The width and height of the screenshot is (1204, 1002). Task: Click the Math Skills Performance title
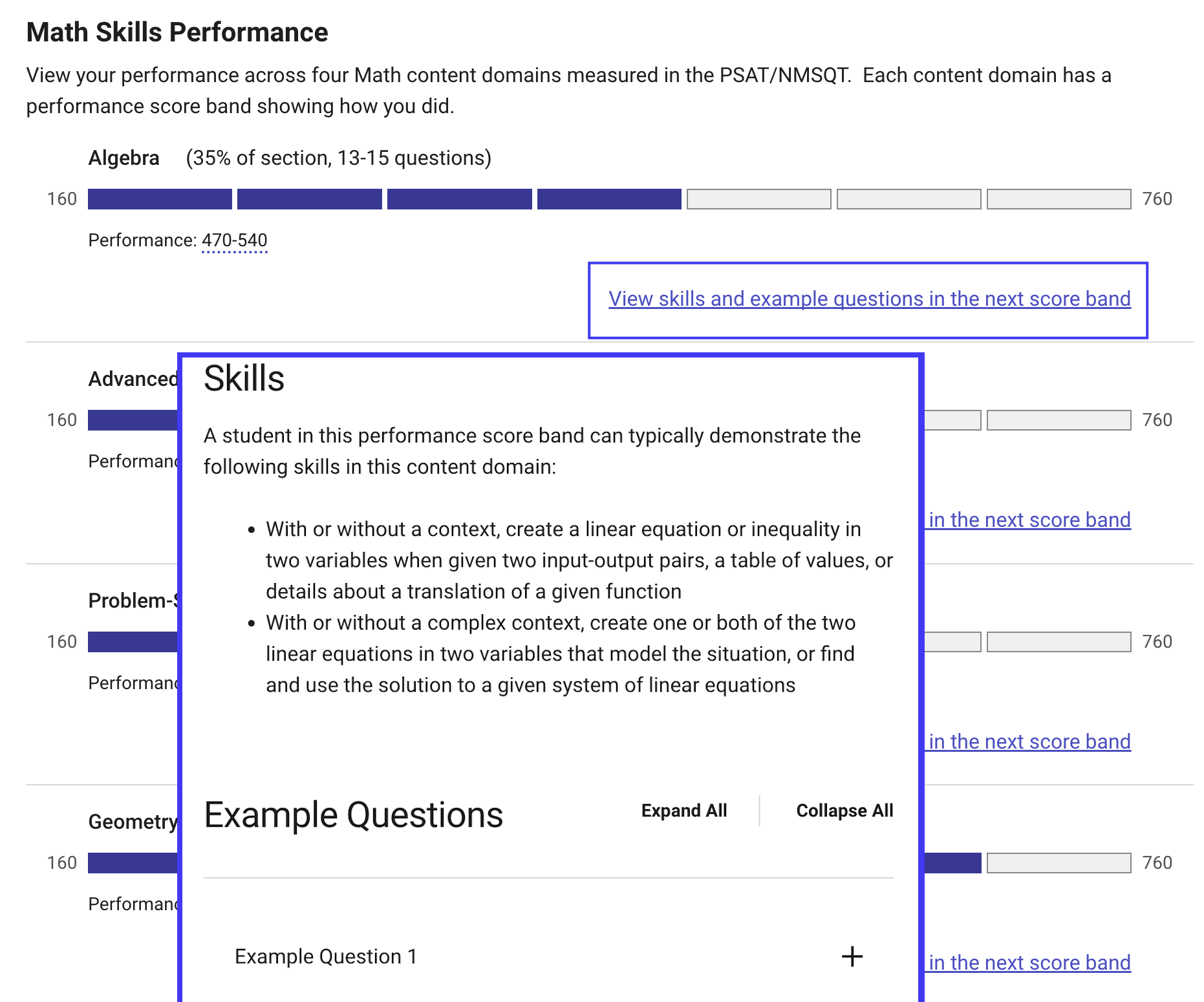coord(177,32)
